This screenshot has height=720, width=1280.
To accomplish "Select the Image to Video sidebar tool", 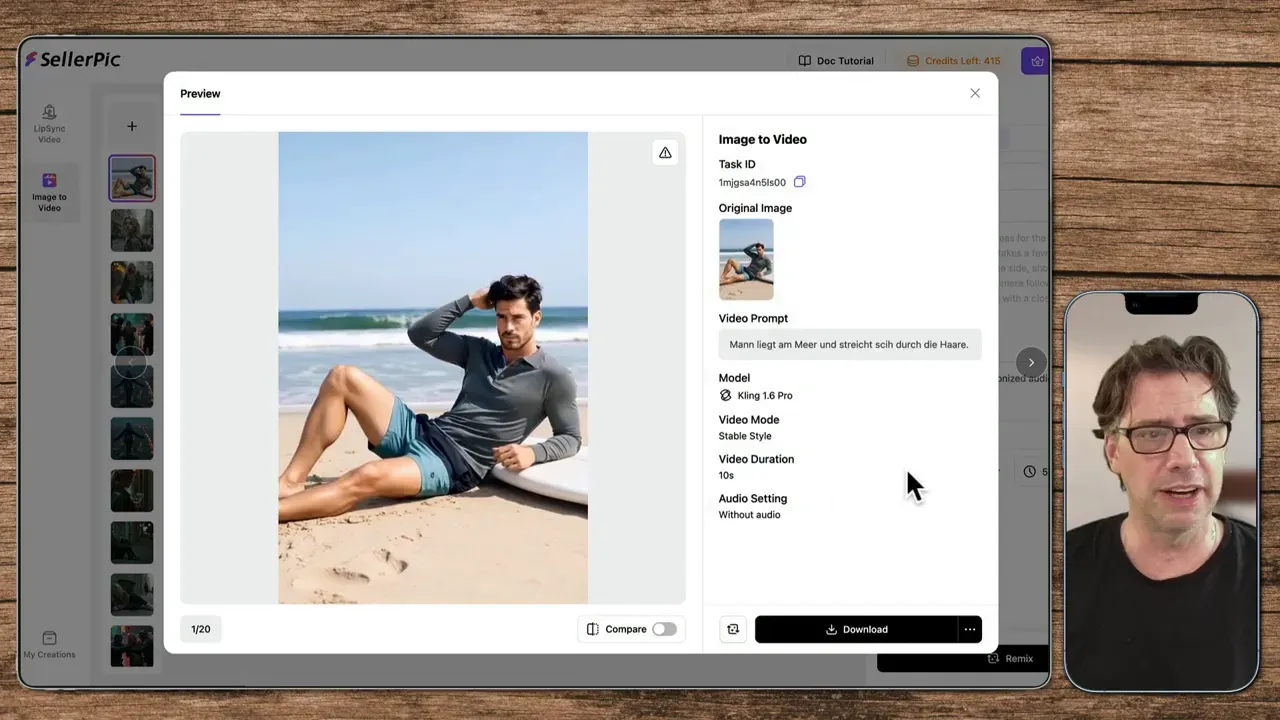I will (49, 191).
